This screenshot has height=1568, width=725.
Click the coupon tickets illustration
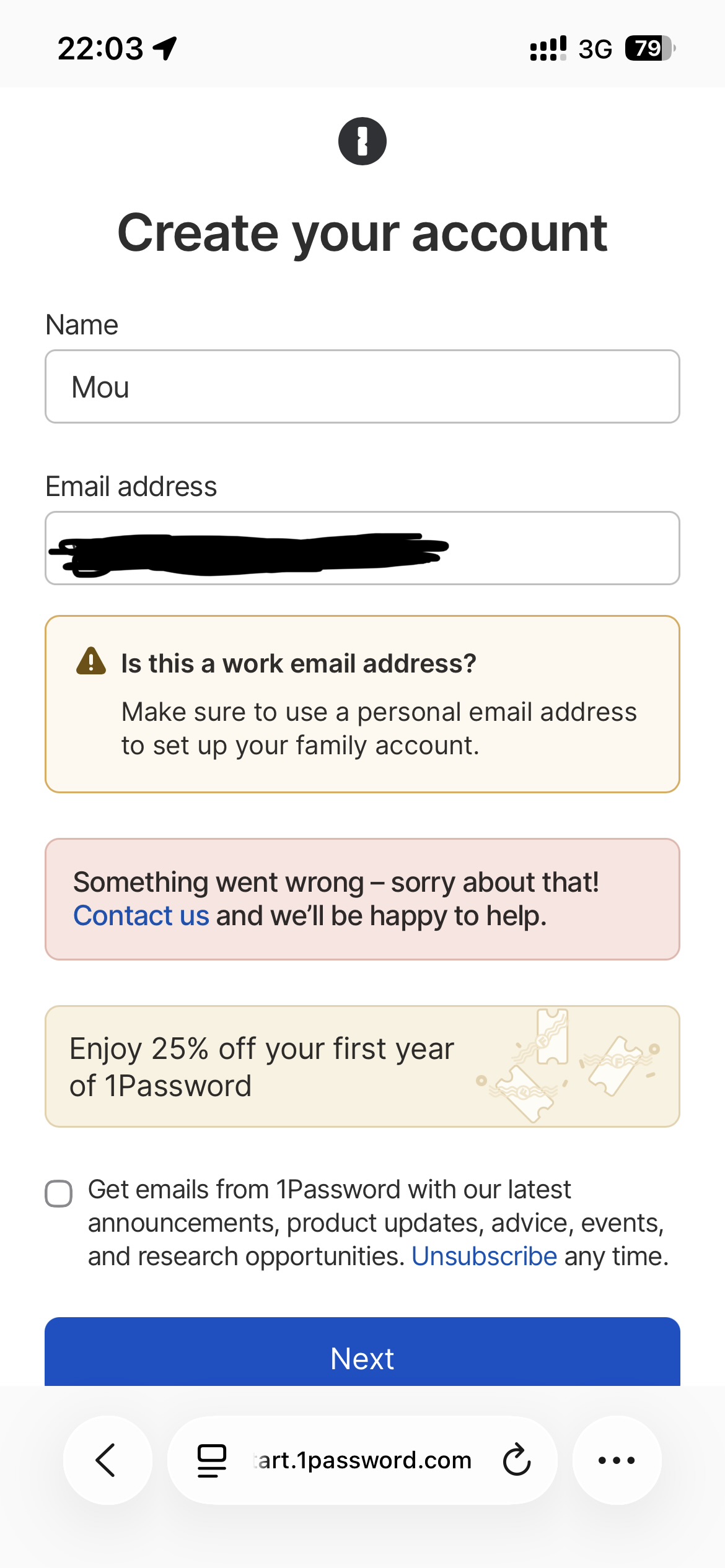[567, 1065]
